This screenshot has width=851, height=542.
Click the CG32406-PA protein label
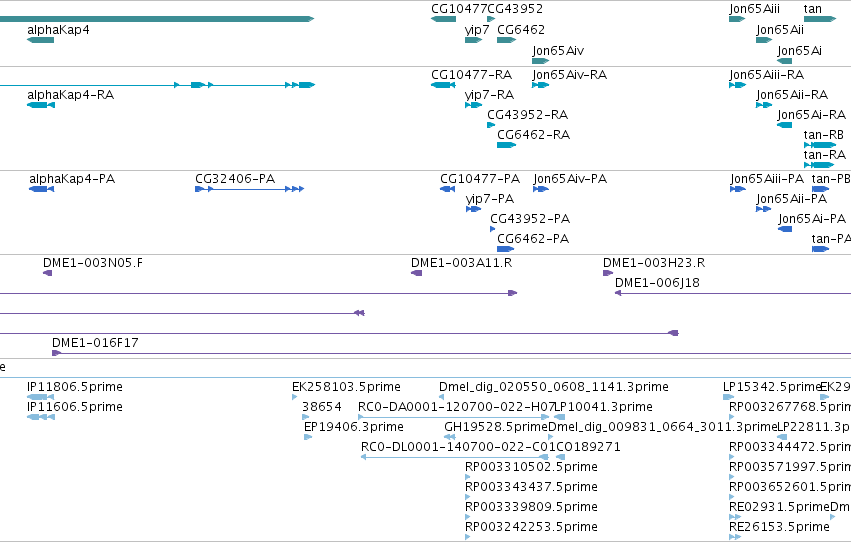point(235,179)
